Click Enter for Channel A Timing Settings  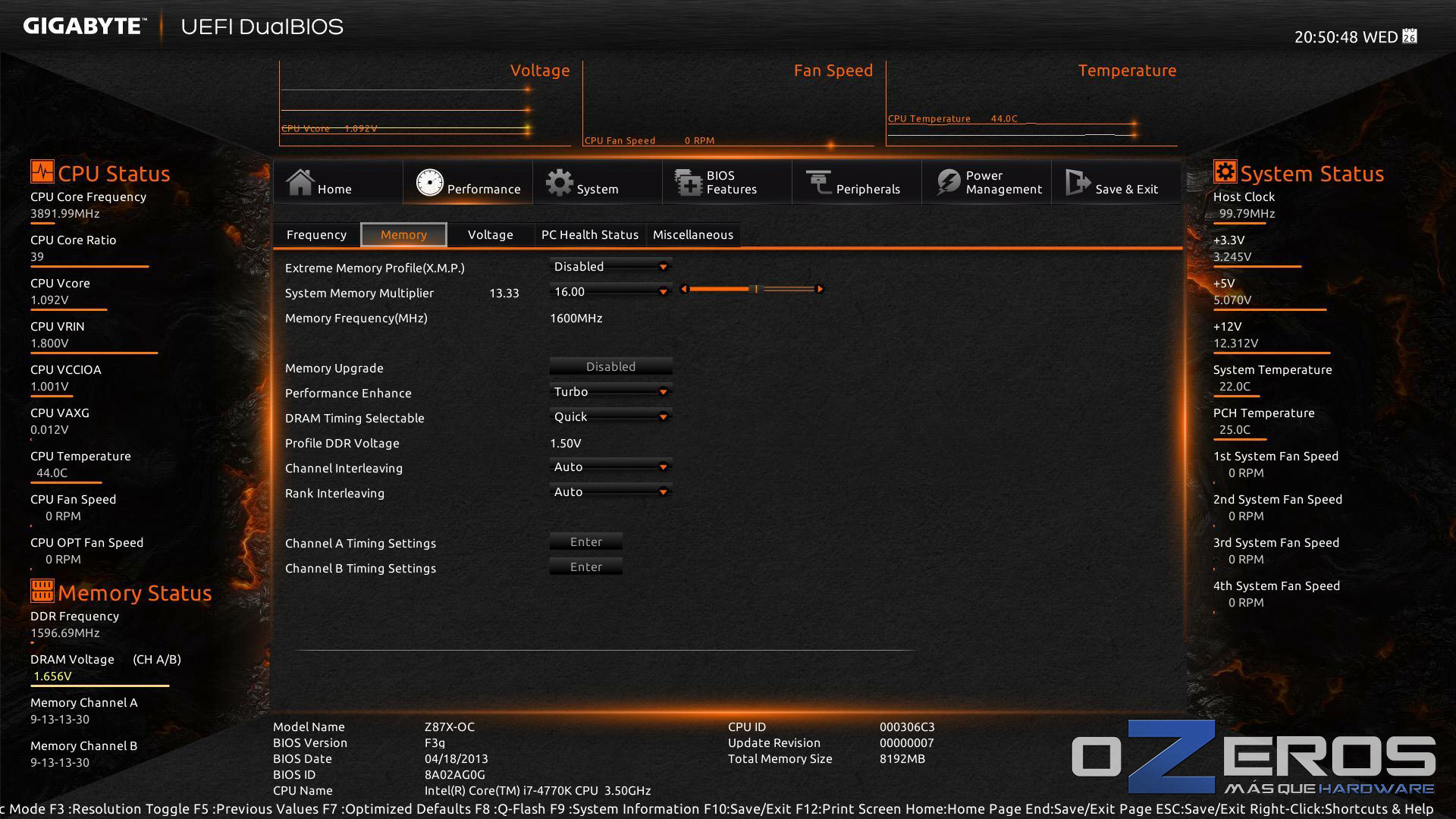[x=586, y=541]
